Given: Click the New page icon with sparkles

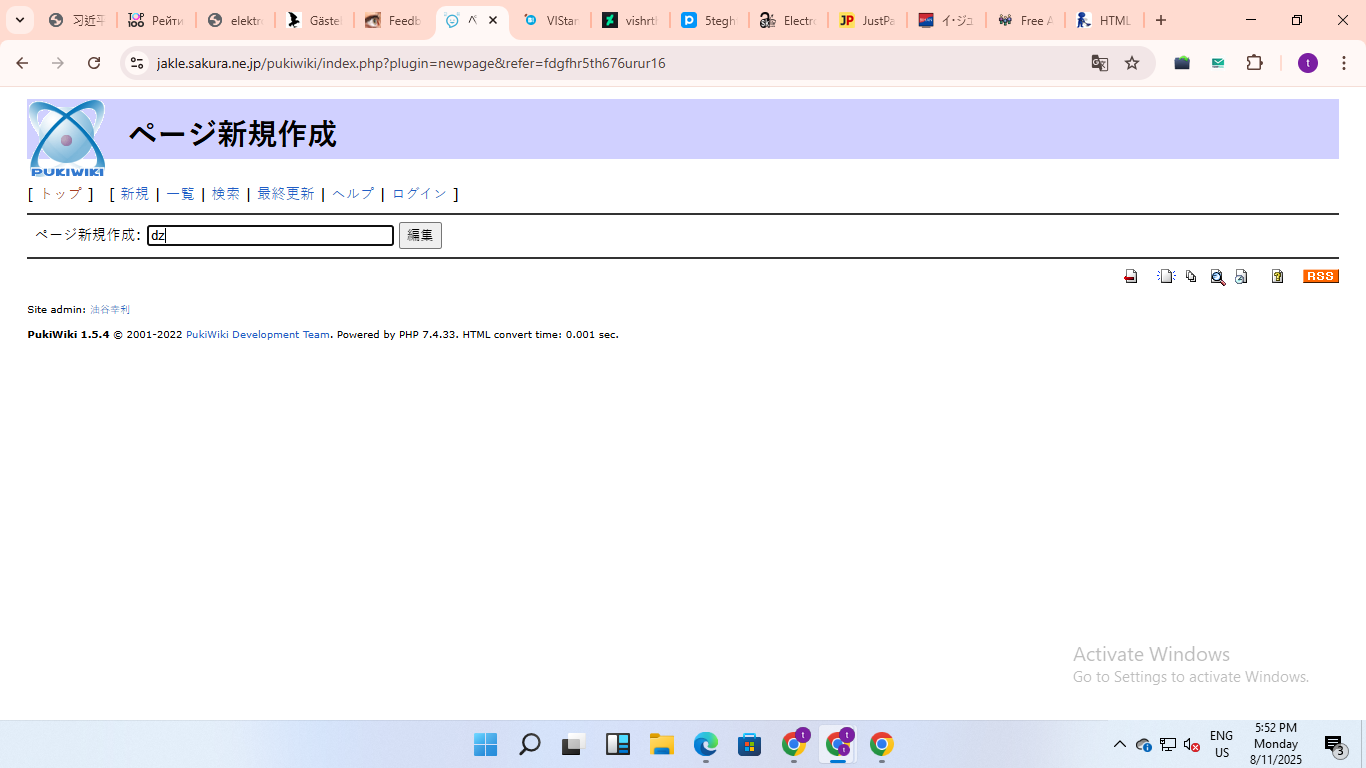Looking at the screenshot, I should 1166,277.
